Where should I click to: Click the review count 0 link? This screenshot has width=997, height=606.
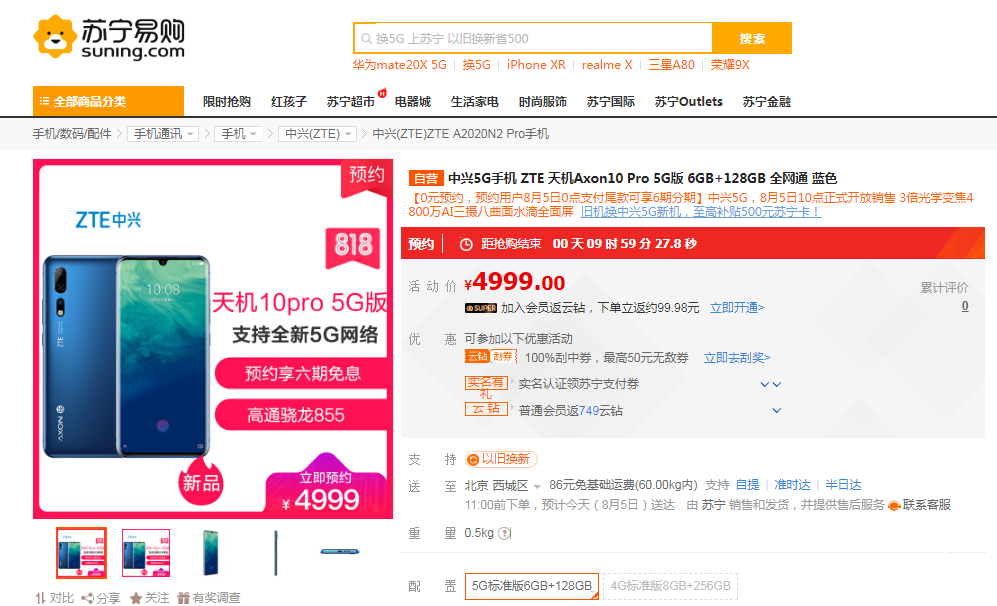(965, 306)
